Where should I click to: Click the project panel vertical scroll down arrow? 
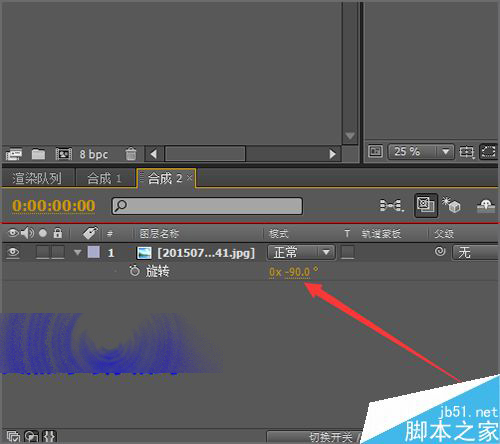click(x=350, y=136)
